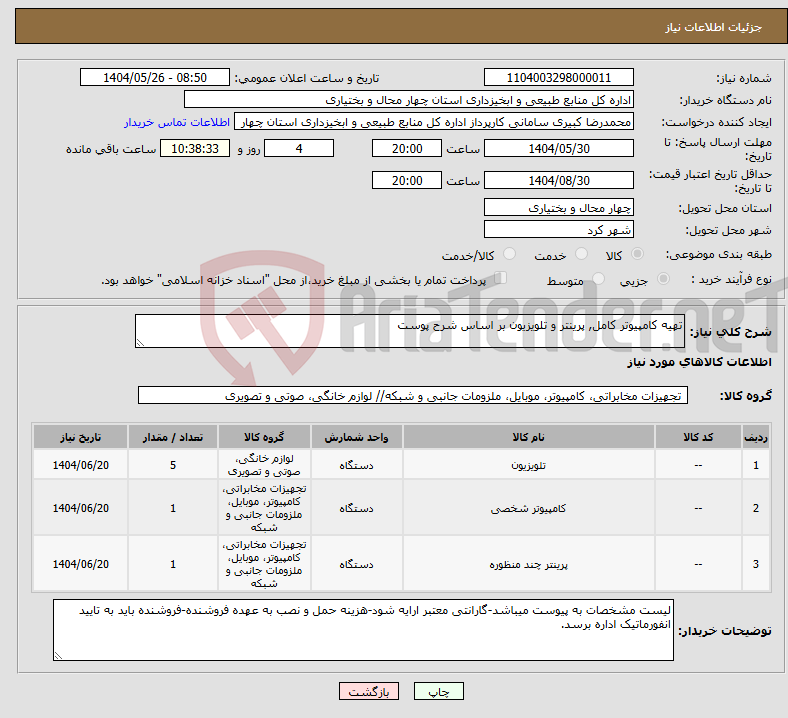Click the شماره نیاز number field
788x718 pixels.
558,77
